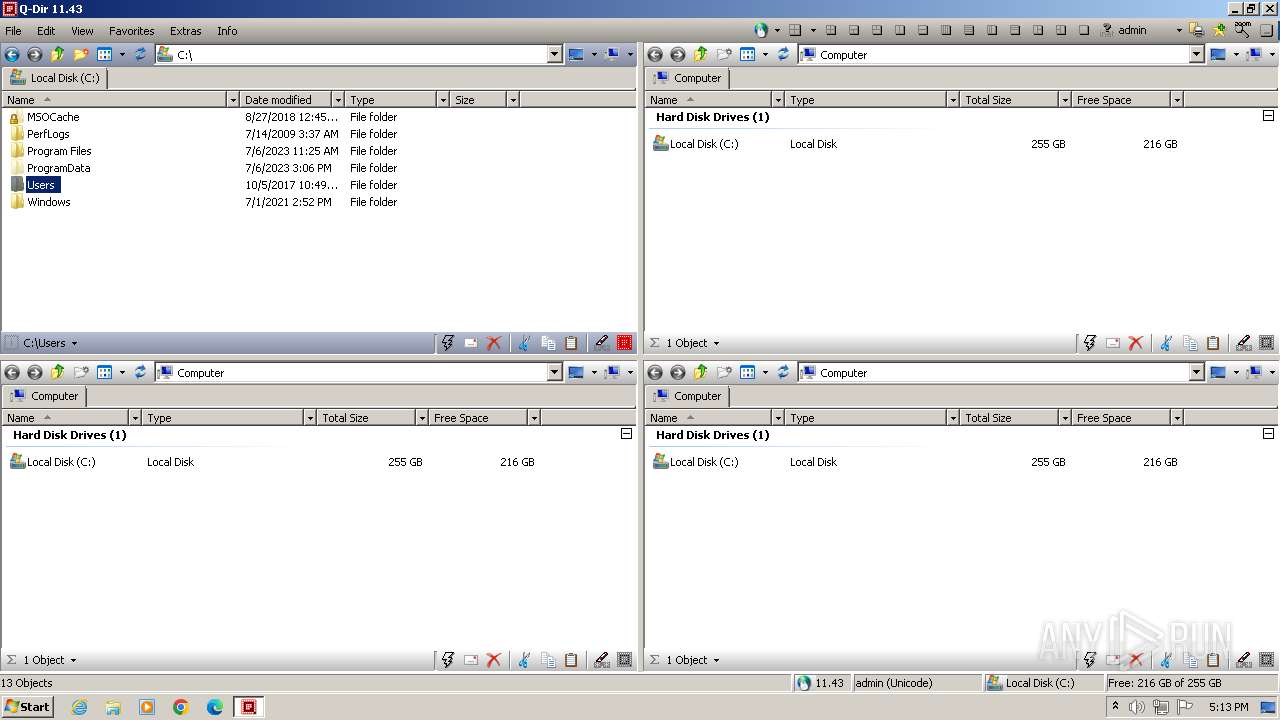Click paste clipboard icon in top-left pane toolbar
The height and width of the screenshot is (720, 1280).
pyautogui.click(x=571, y=343)
